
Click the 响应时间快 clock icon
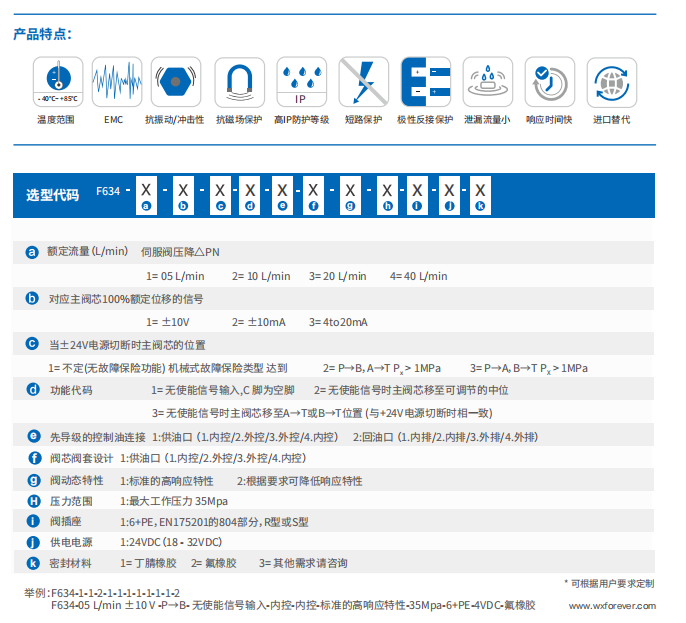548,82
